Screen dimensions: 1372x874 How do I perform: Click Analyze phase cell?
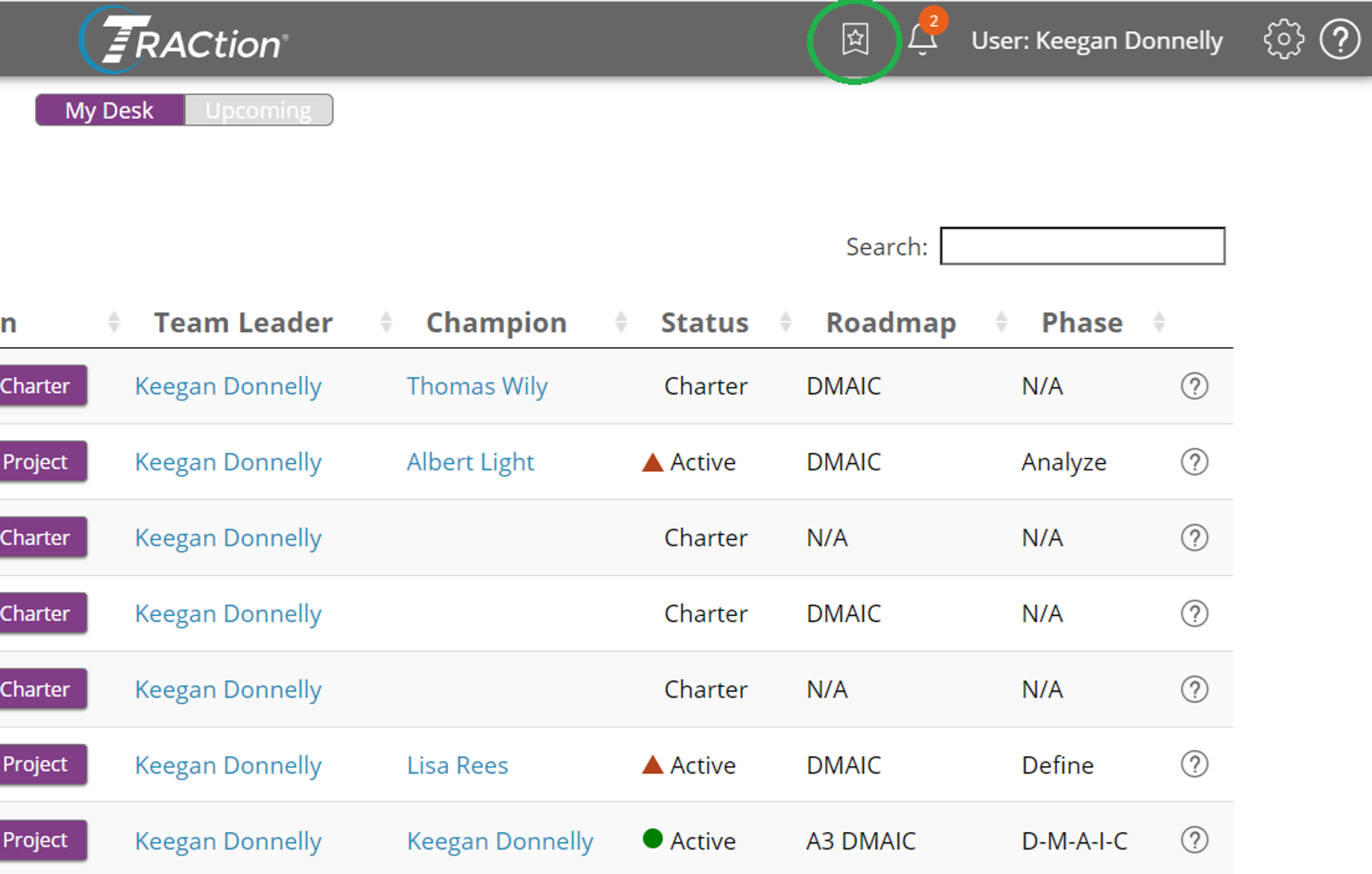(1063, 462)
